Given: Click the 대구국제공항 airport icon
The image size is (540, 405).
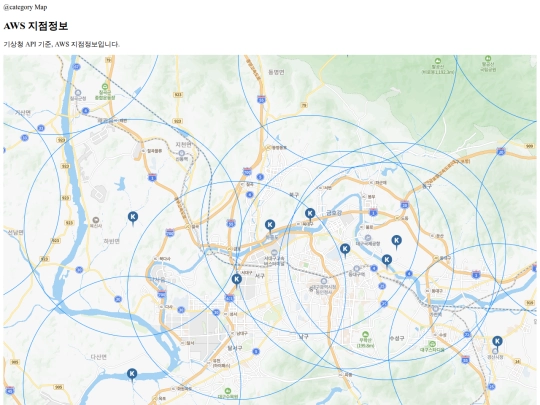Looking at the screenshot, I should 368,238.
